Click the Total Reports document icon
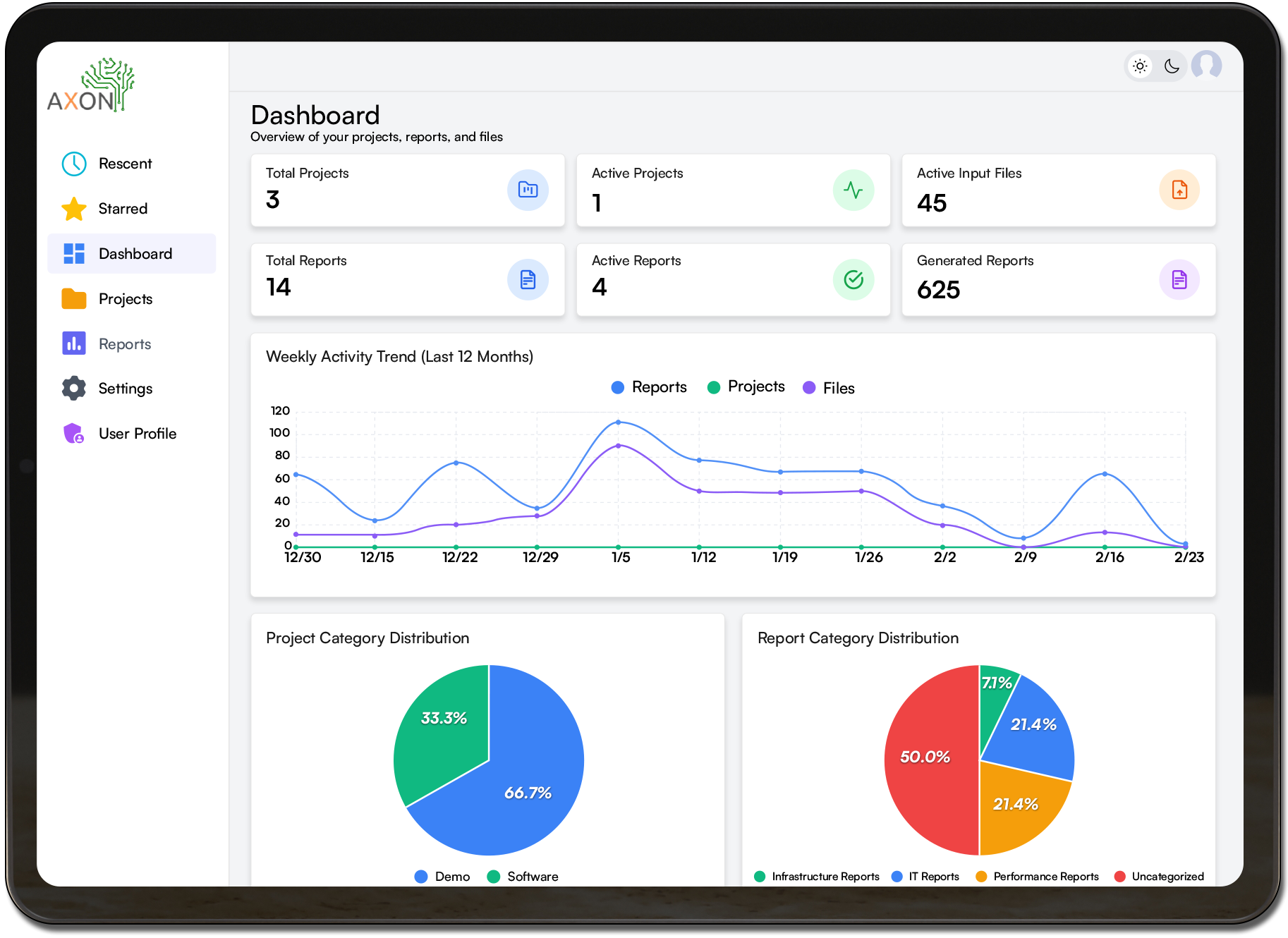The width and height of the screenshot is (1288, 938). [528, 280]
